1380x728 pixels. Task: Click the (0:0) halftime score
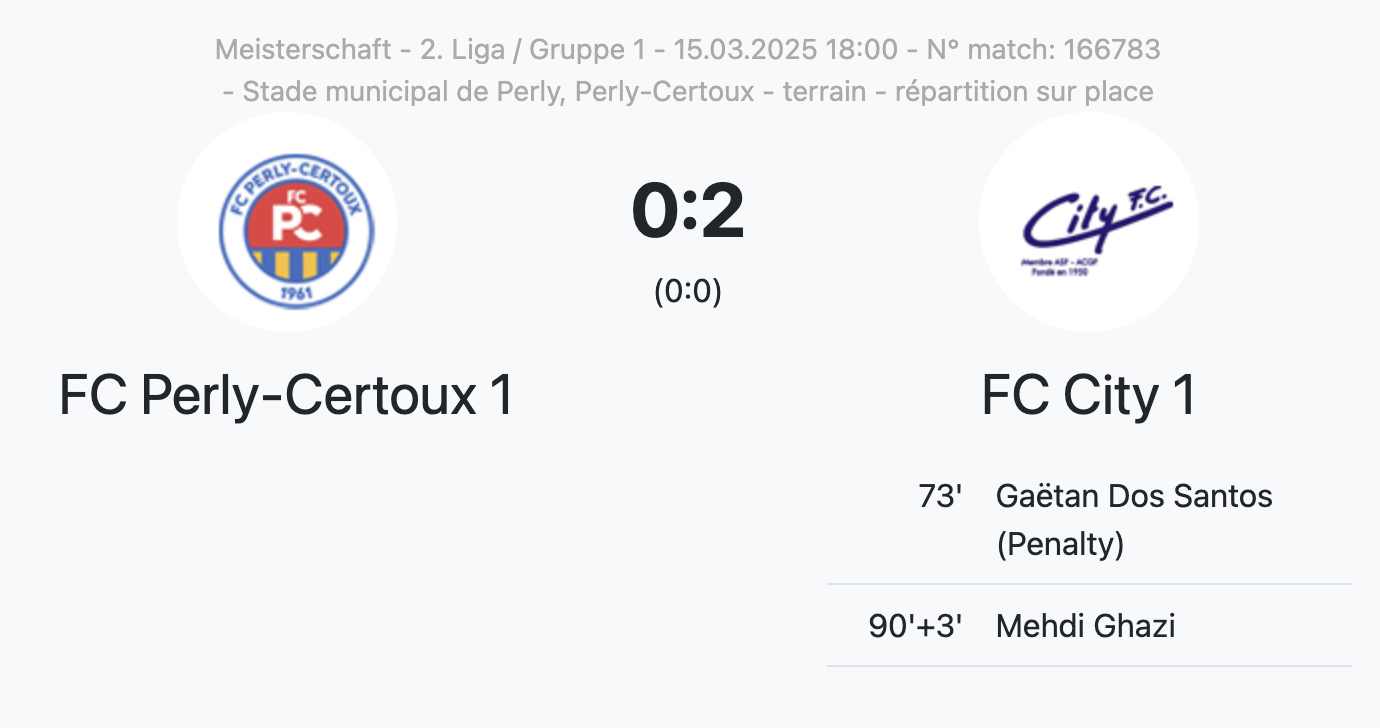click(x=688, y=291)
